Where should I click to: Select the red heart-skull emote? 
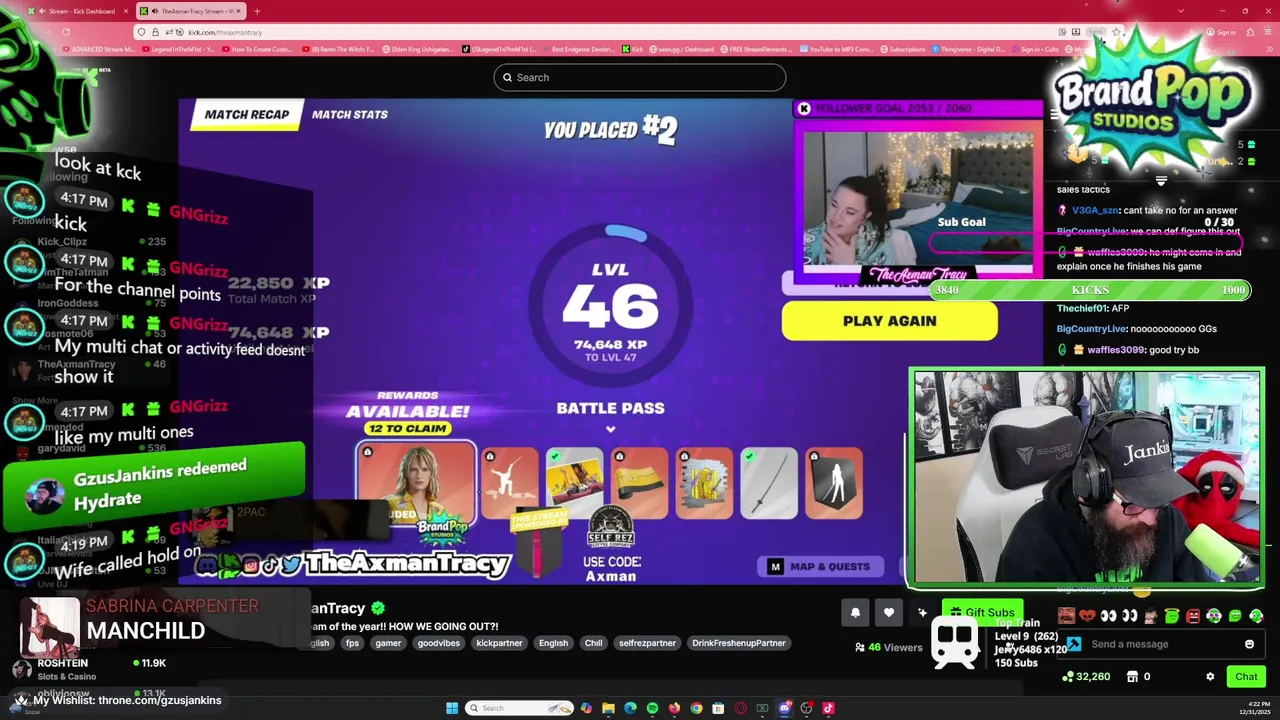click(1087, 616)
